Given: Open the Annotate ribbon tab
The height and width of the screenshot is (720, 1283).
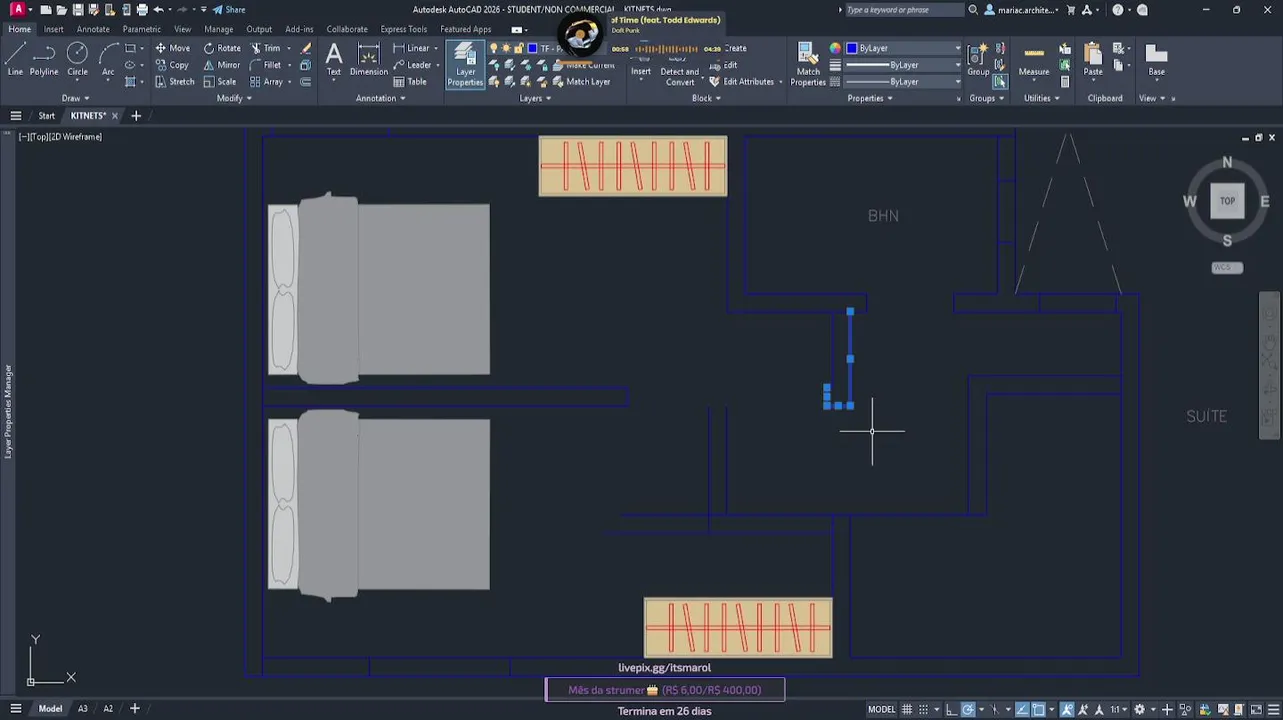Looking at the screenshot, I should pos(93,29).
